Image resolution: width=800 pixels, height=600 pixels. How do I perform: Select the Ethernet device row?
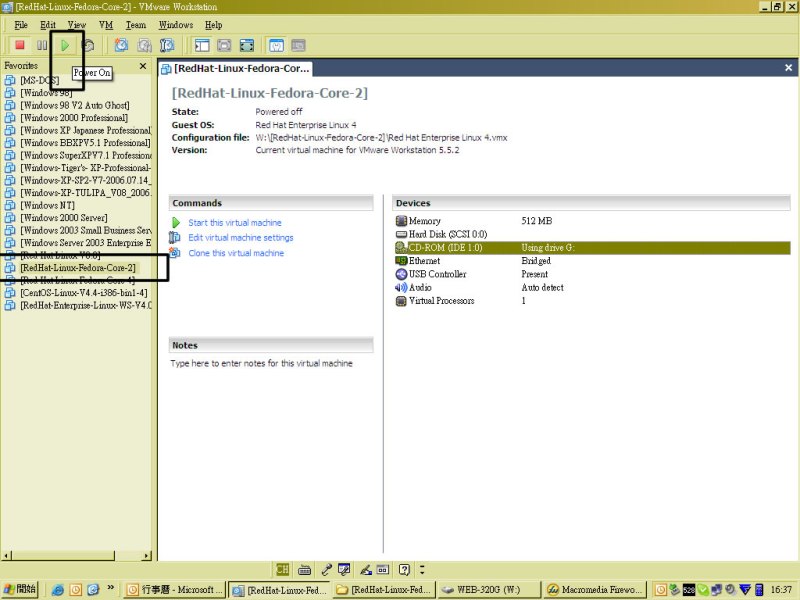coord(592,261)
